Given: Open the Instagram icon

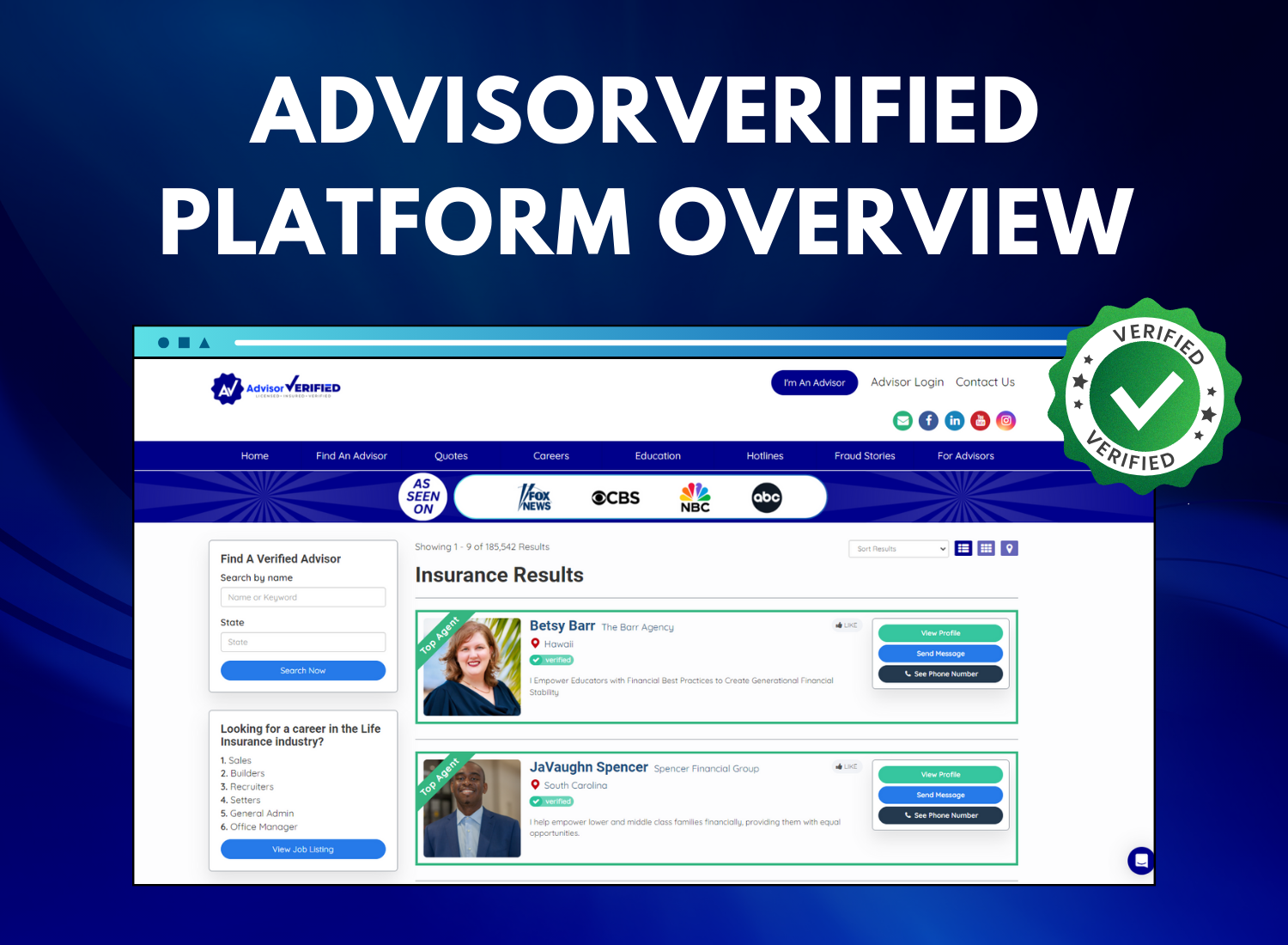Looking at the screenshot, I should coord(1006,420).
